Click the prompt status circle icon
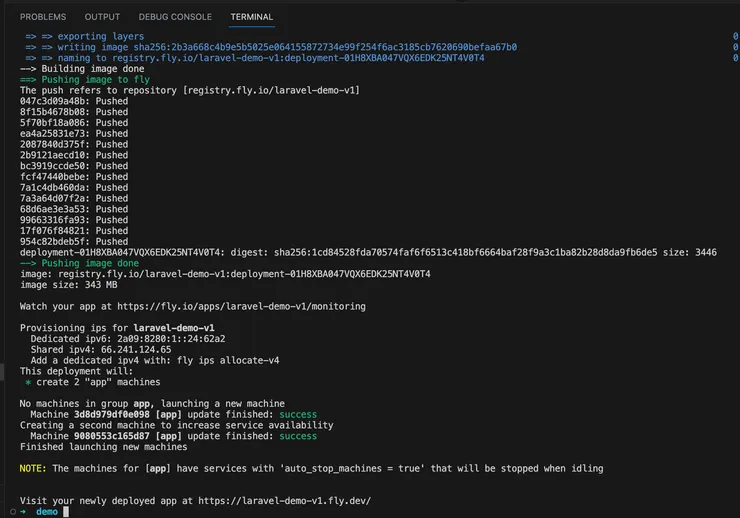This screenshot has height=518, width=740. coord(13,512)
